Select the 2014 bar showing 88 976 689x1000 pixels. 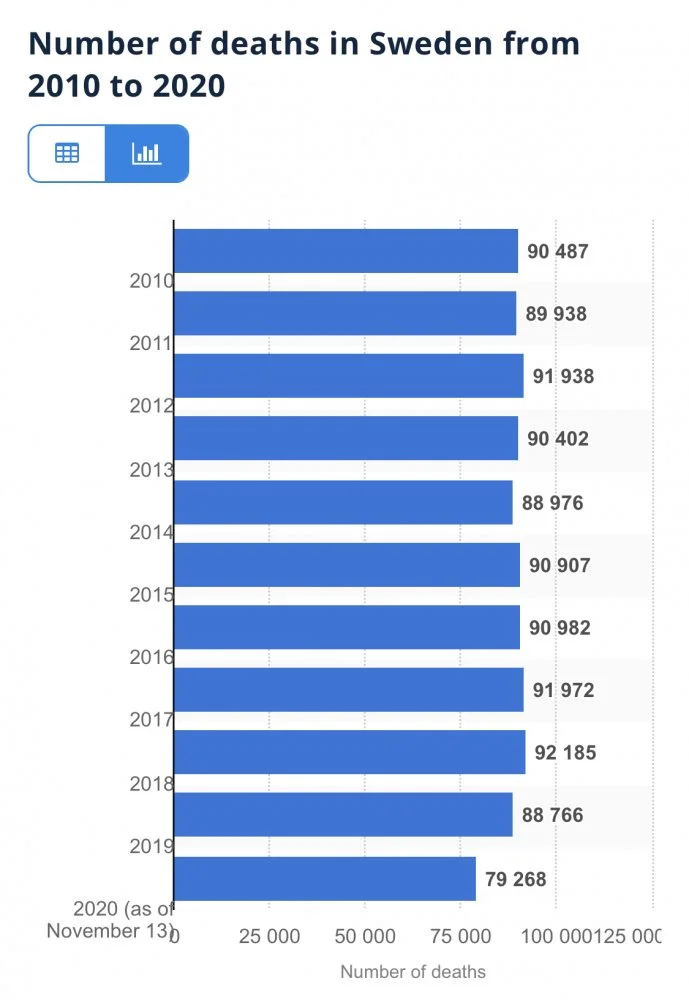343,502
